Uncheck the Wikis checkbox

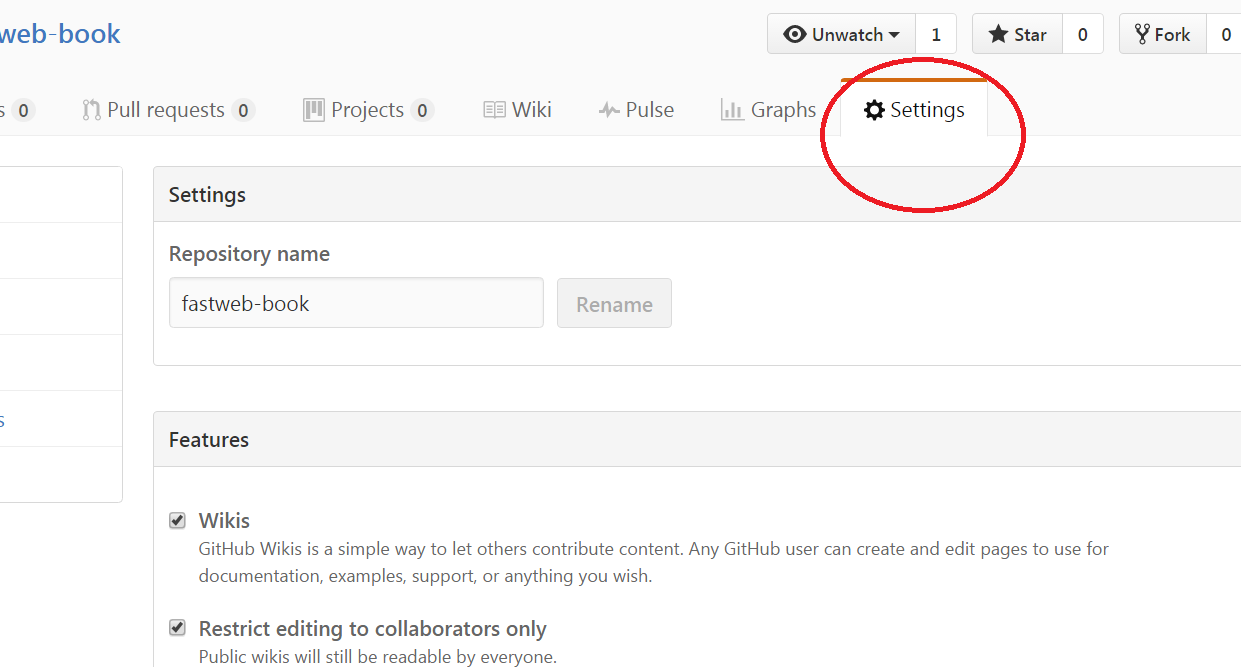point(177,520)
